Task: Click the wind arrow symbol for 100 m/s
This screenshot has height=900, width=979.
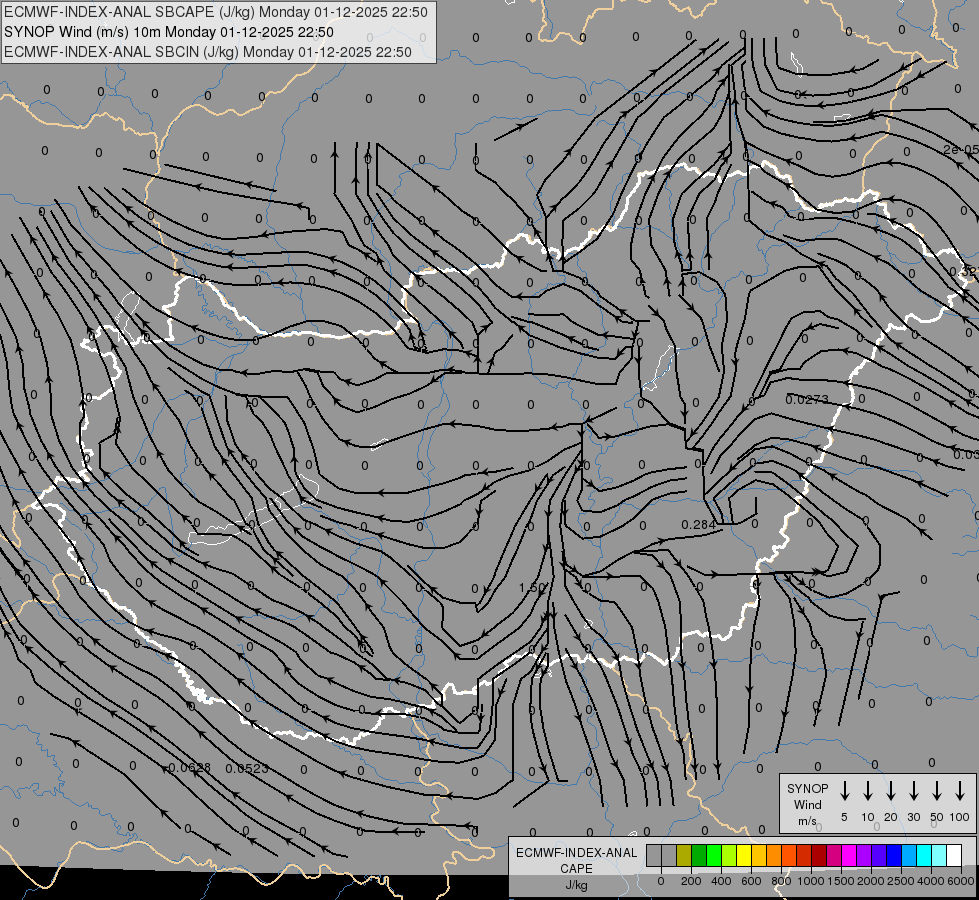Action: click(960, 790)
